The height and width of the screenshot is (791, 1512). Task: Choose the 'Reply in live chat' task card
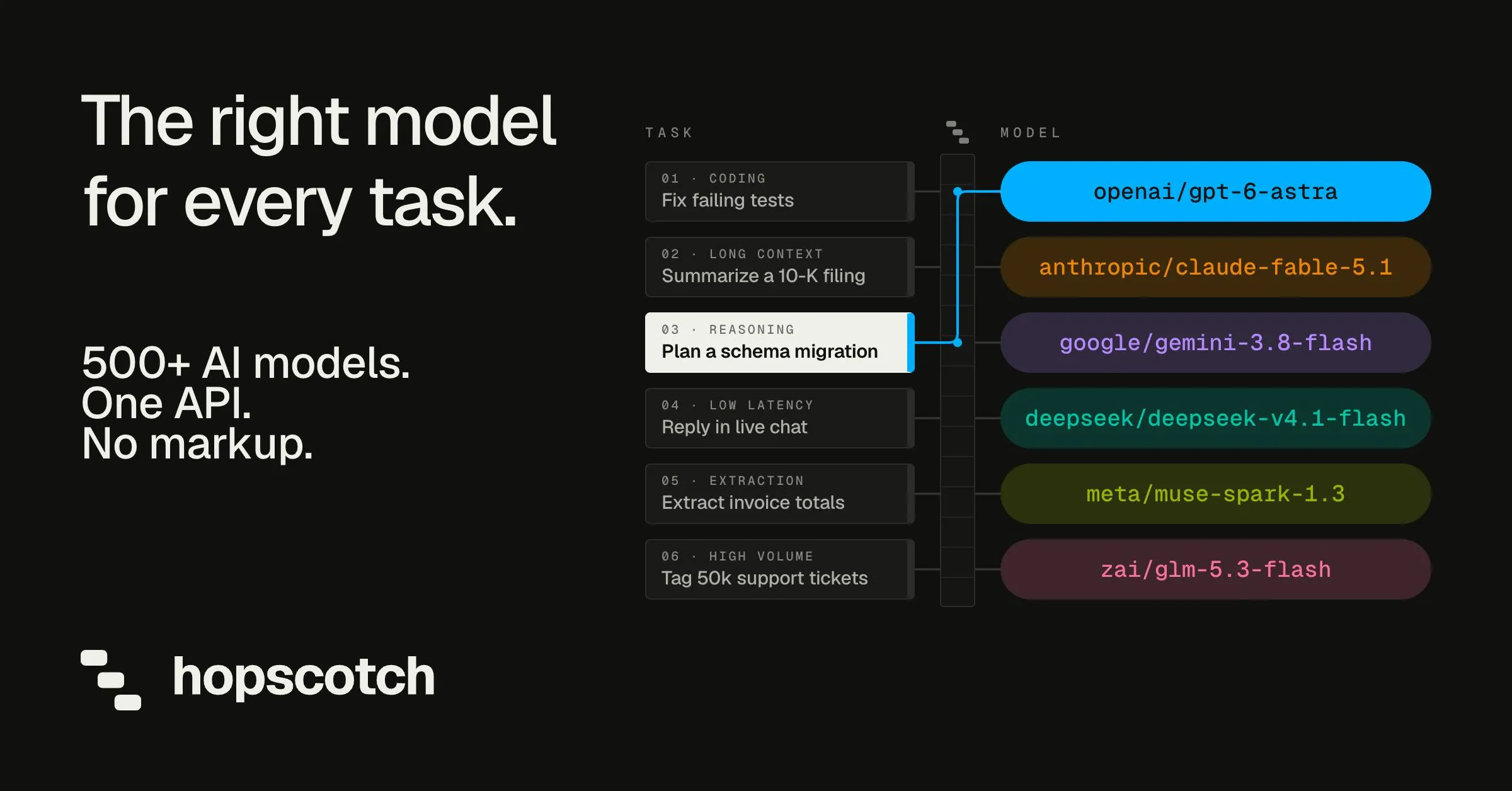click(x=780, y=418)
